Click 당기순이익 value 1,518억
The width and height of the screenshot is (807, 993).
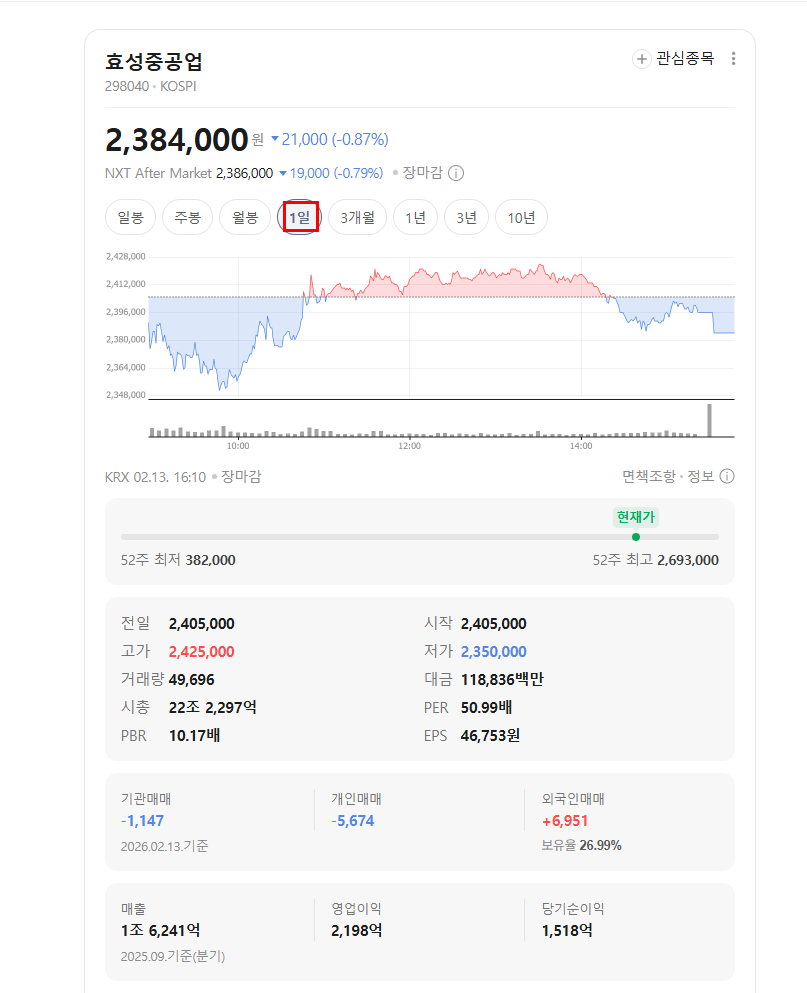(567, 930)
